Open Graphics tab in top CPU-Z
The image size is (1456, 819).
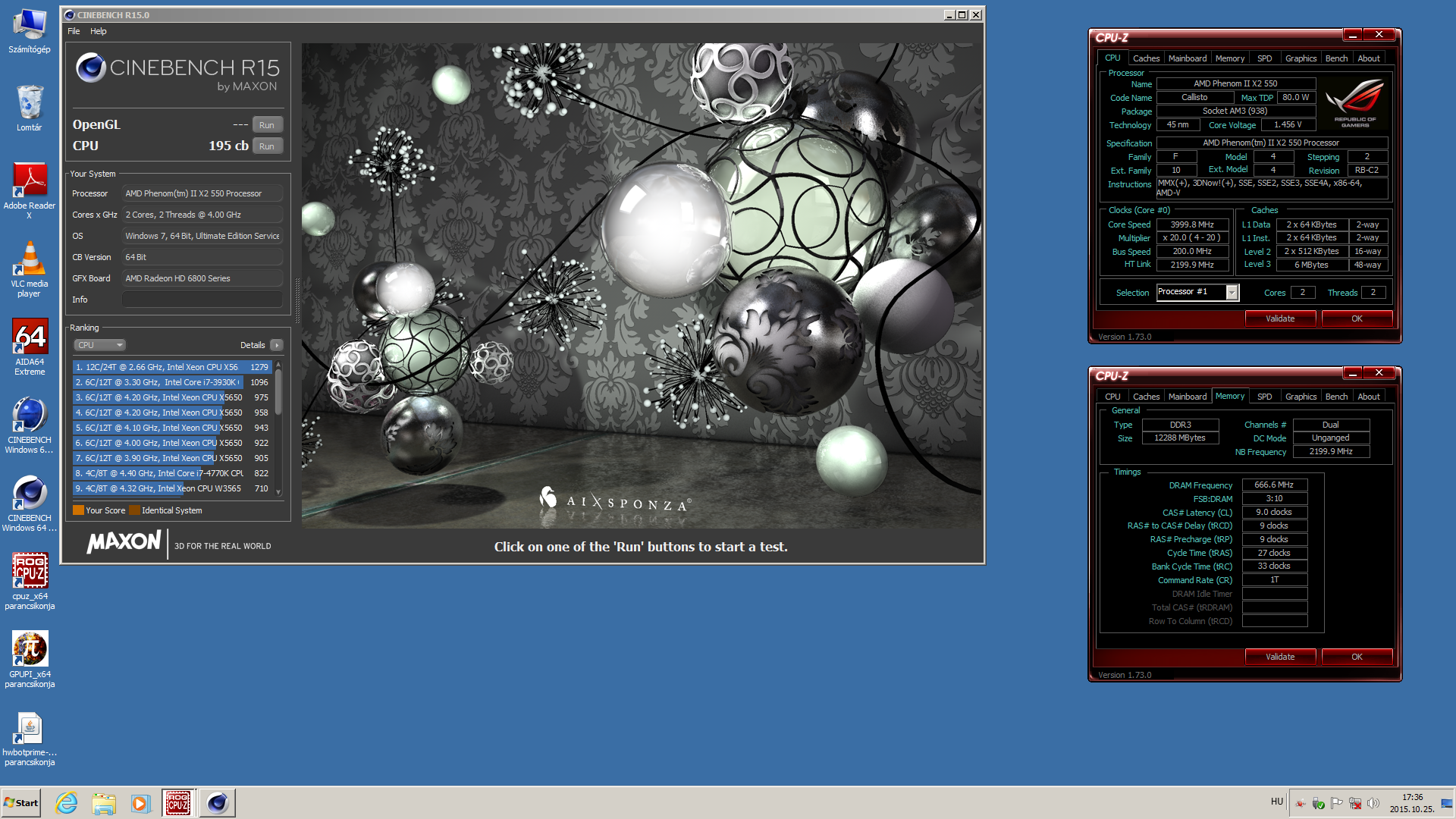pos(1301,58)
